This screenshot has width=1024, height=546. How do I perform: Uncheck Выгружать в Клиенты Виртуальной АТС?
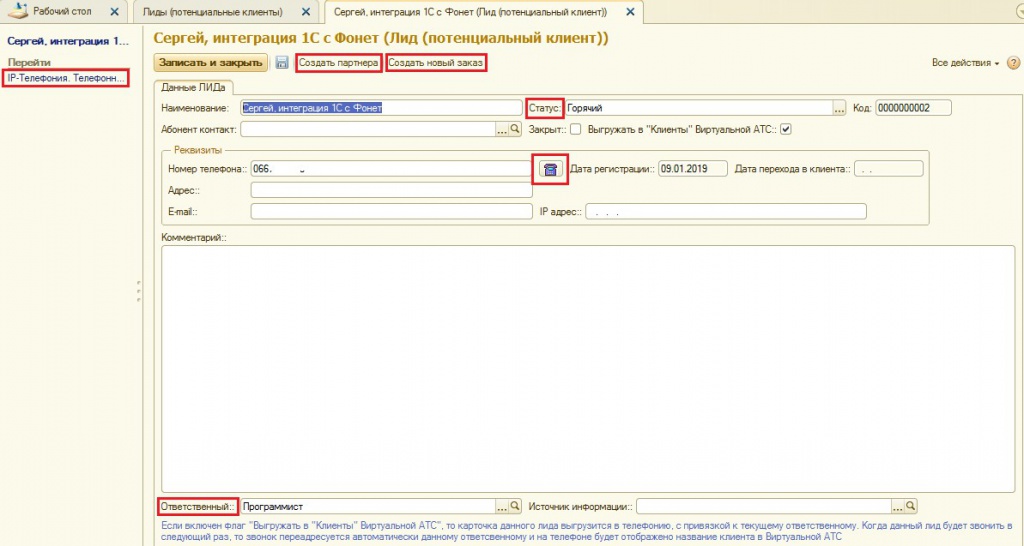[786, 129]
